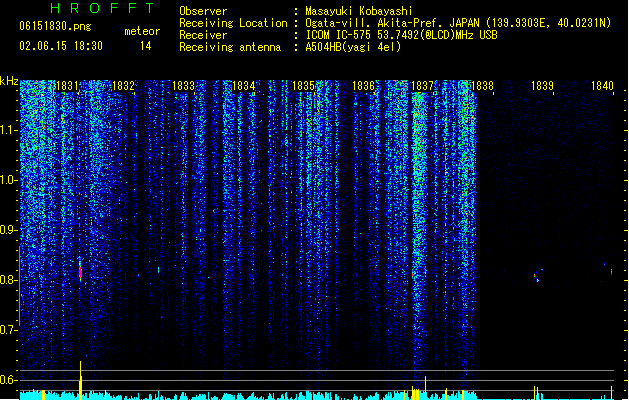Click the 1840 time marker

pos(603,86)
